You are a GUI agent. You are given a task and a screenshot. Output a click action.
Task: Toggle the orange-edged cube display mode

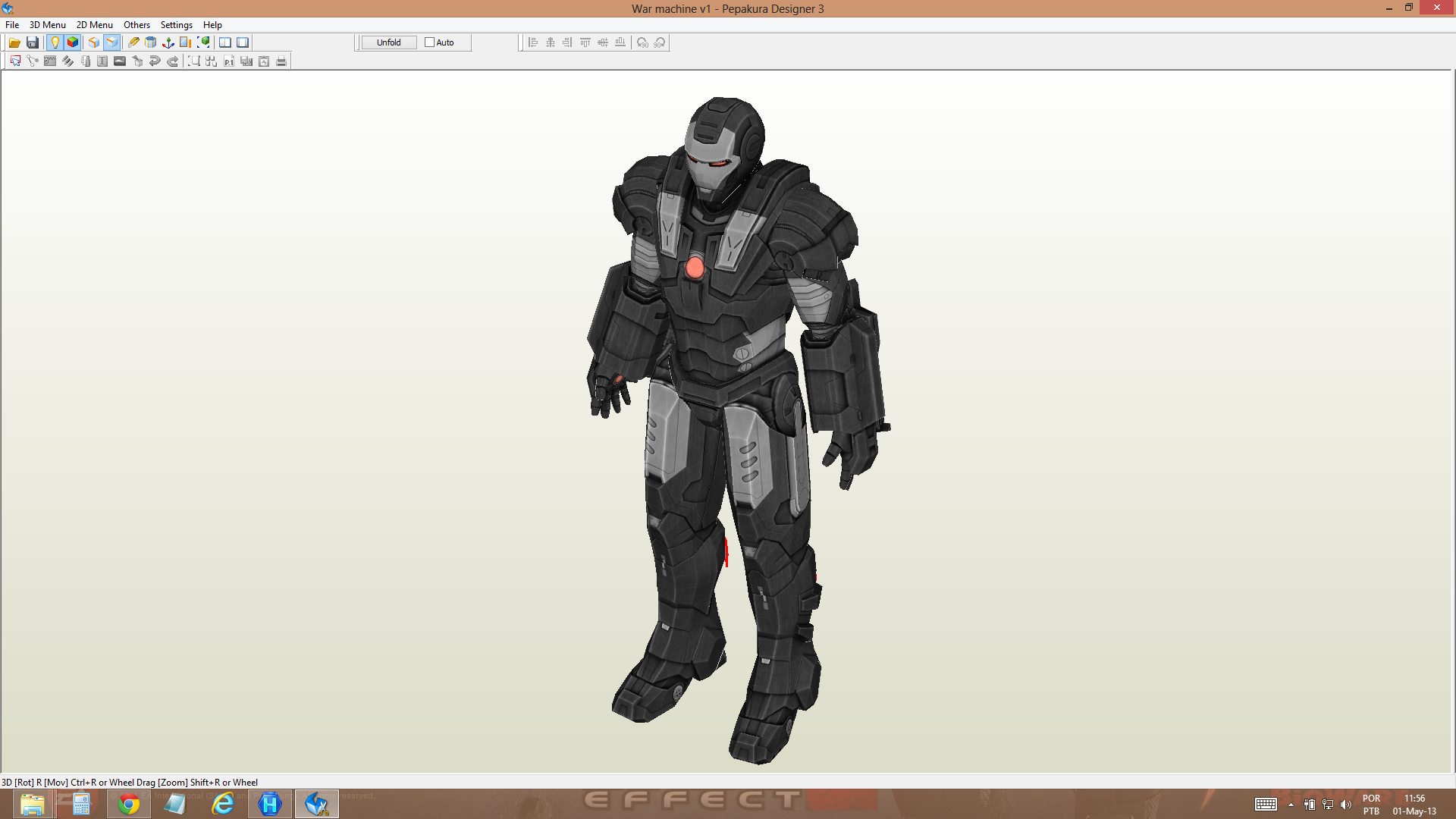[94, 42]
